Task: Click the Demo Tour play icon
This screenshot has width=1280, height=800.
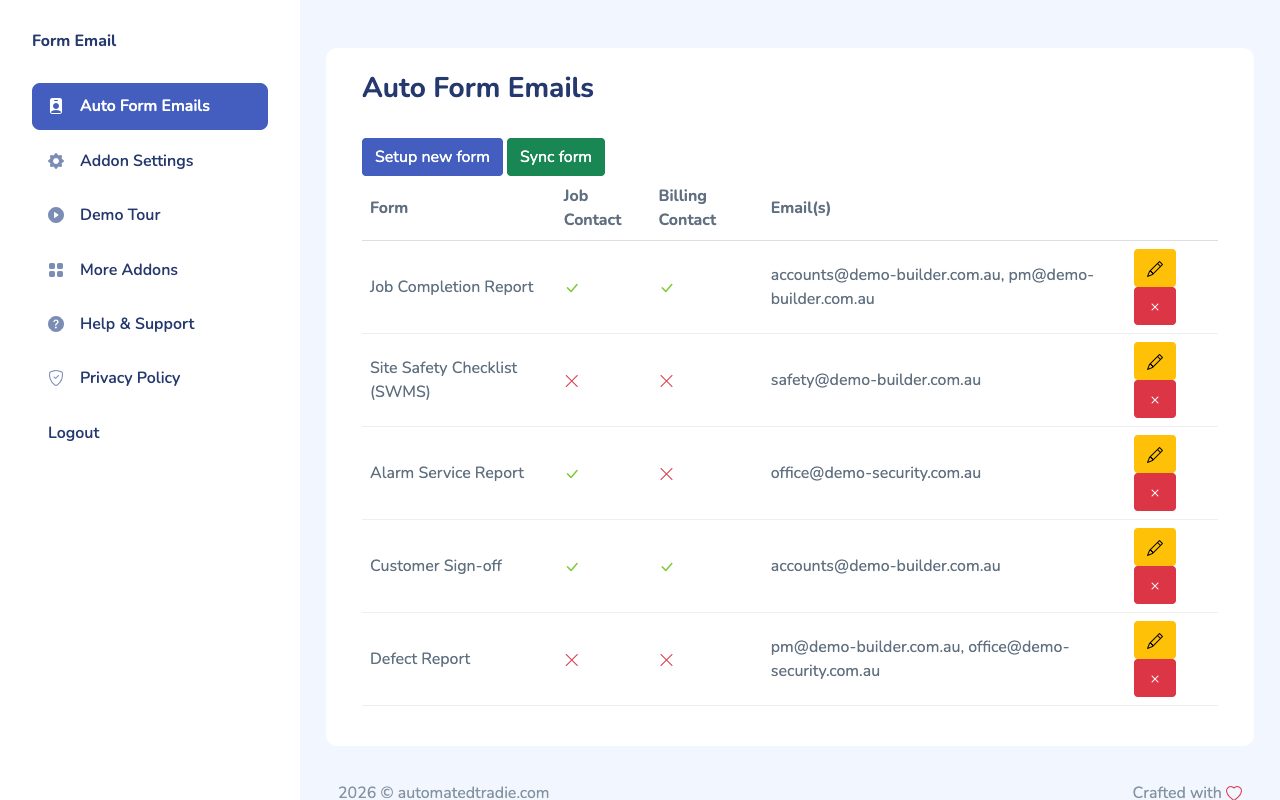Action: tap(56, 215)
